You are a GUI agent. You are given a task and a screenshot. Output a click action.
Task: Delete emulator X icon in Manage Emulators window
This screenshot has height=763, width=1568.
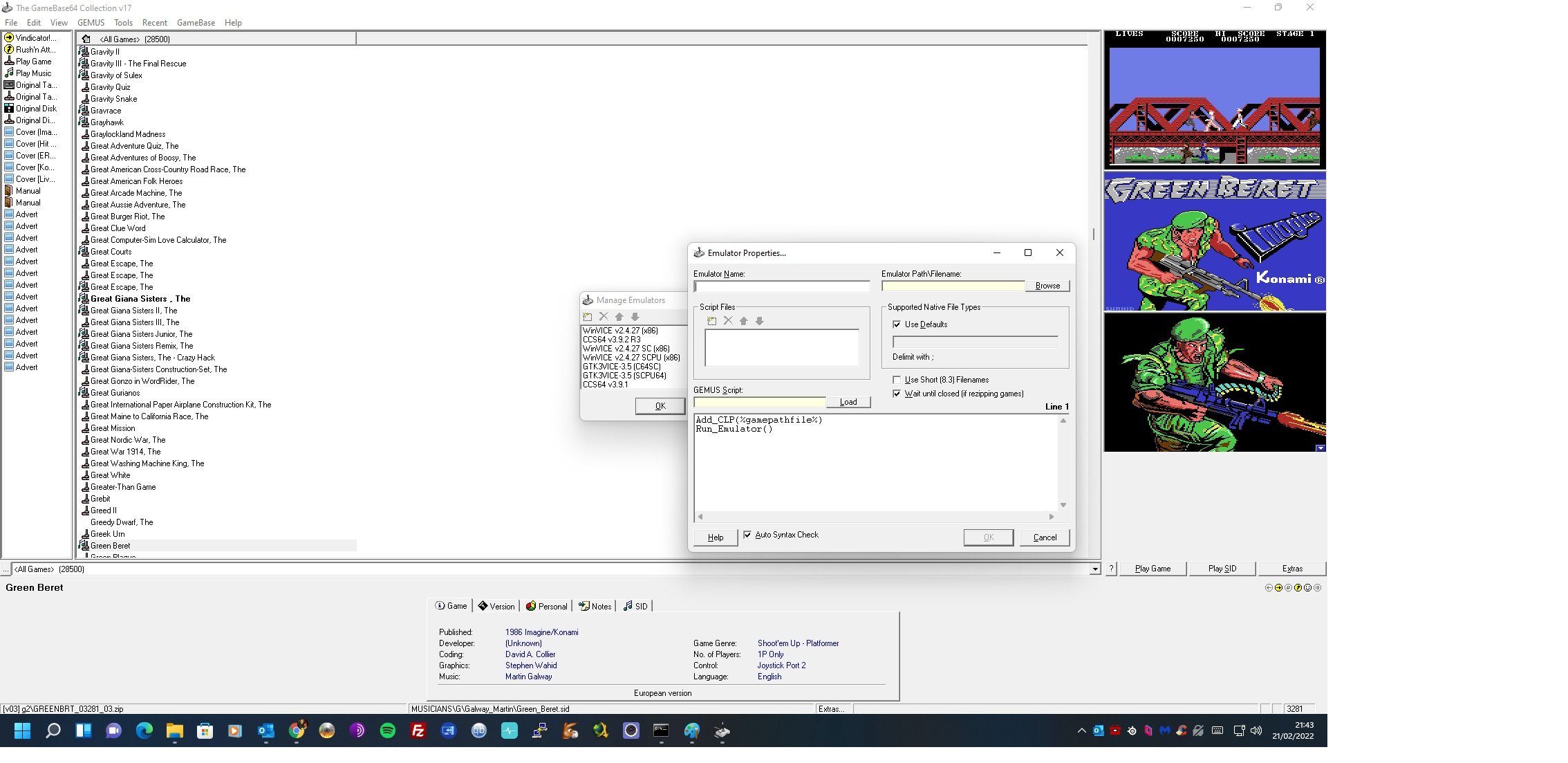[604, 317]
